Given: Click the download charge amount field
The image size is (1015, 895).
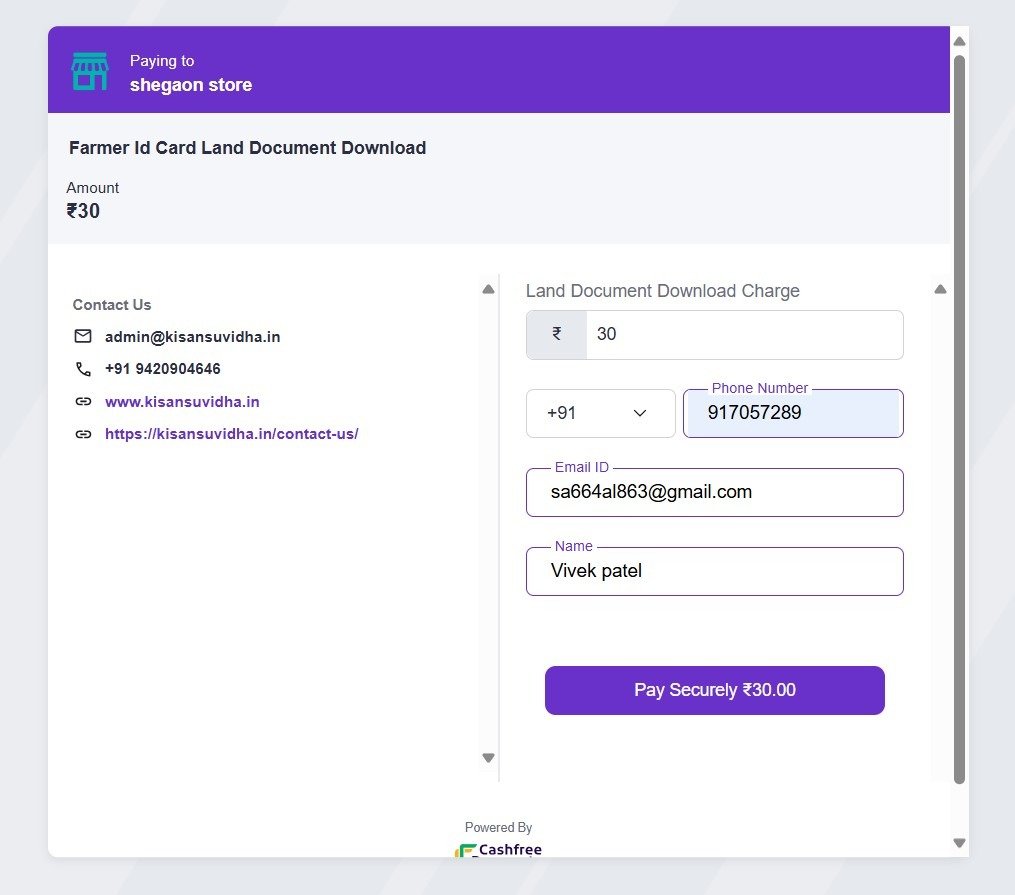Looking at the screenshot, I should pos(744,335).
